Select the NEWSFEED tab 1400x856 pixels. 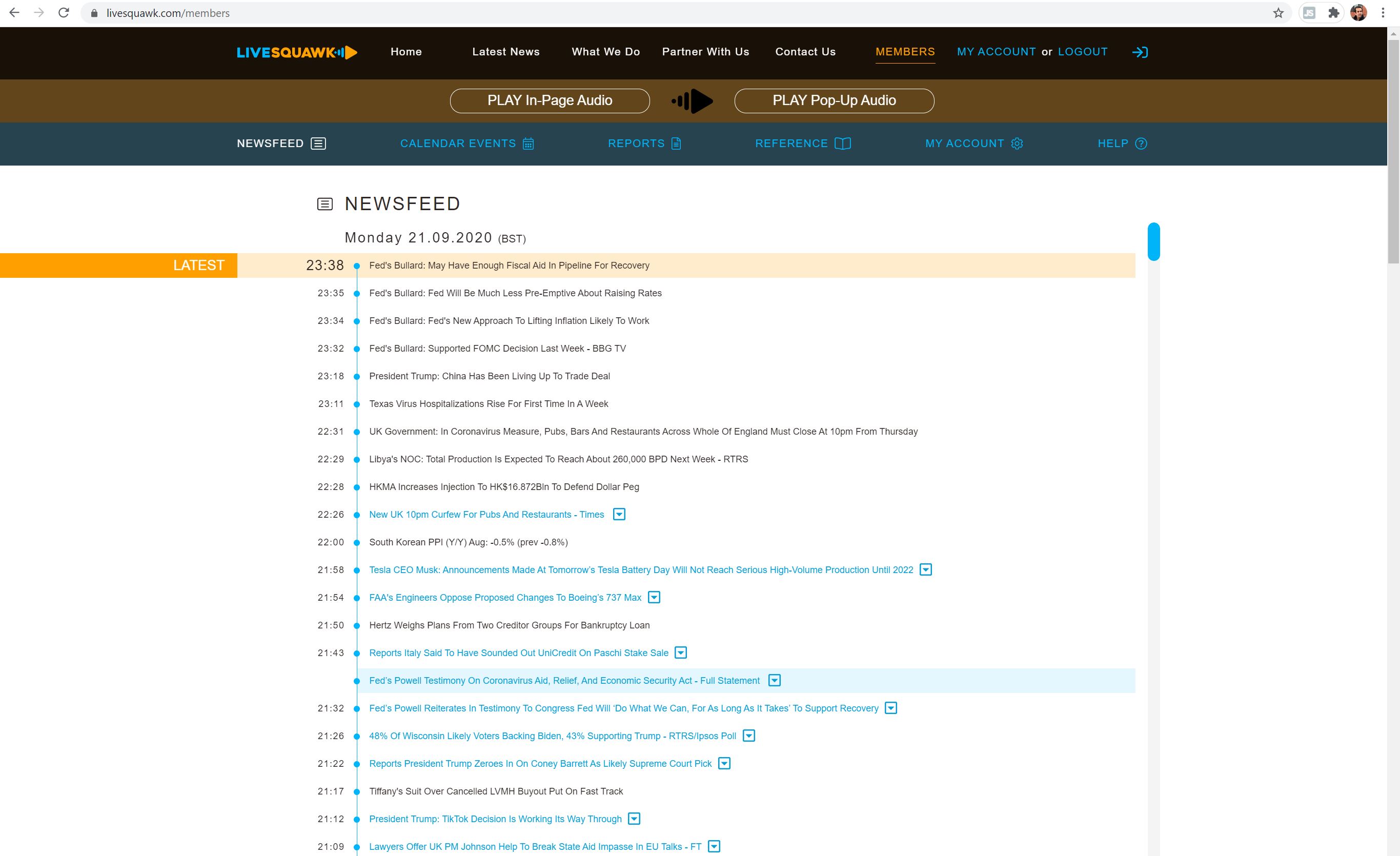coord(281,144)
